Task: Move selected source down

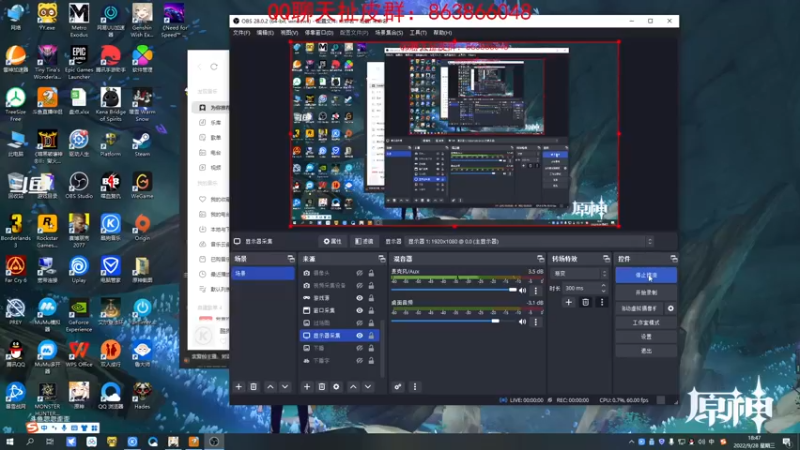Action: 368,387
